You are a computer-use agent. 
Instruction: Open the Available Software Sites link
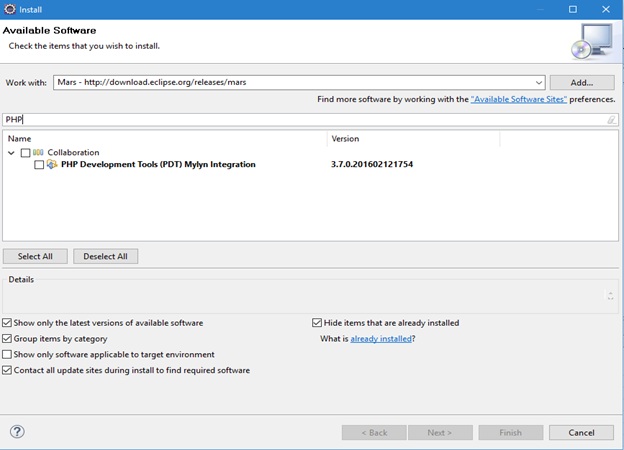[519, 99]
